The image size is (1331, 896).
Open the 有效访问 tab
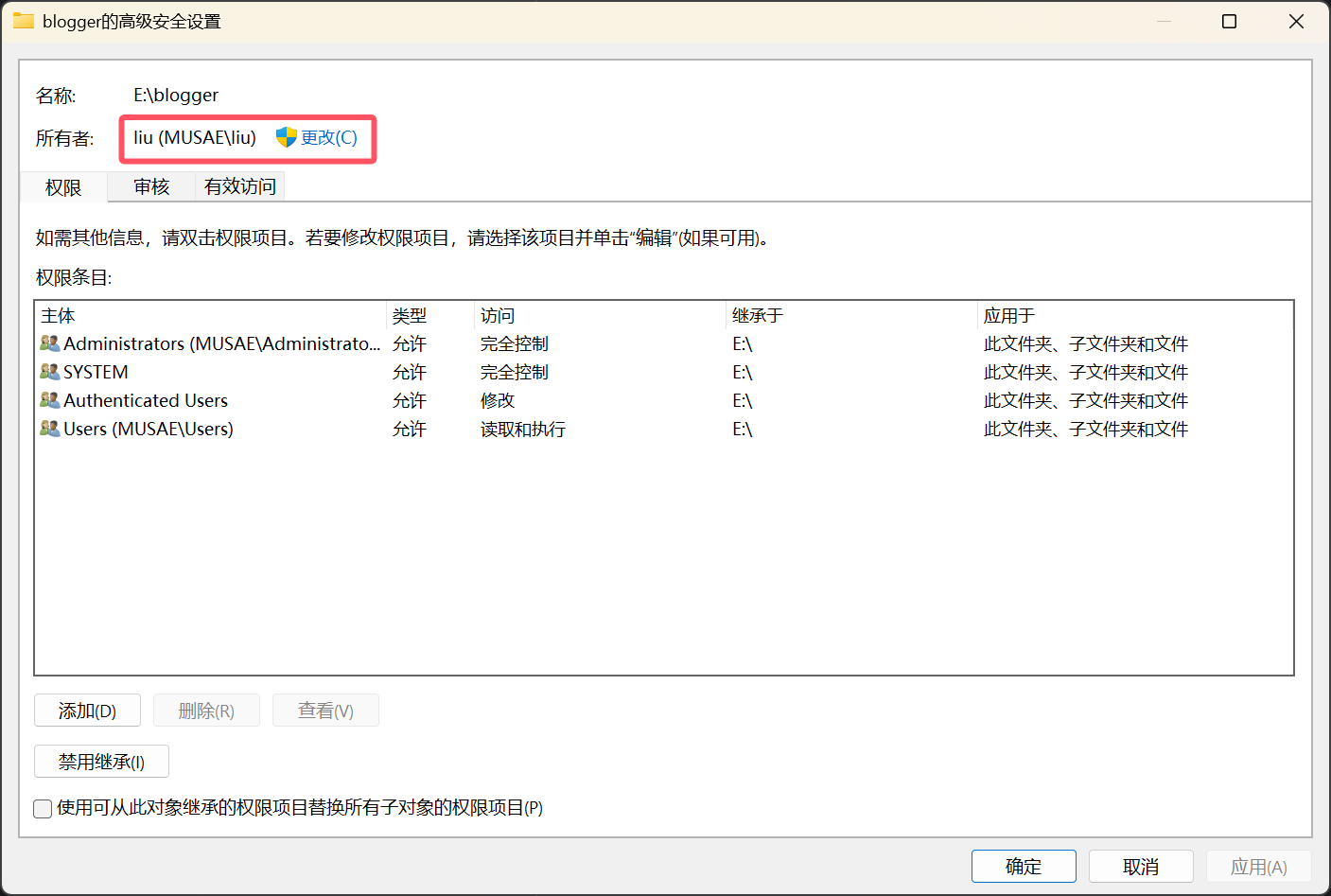coord(239,186)
